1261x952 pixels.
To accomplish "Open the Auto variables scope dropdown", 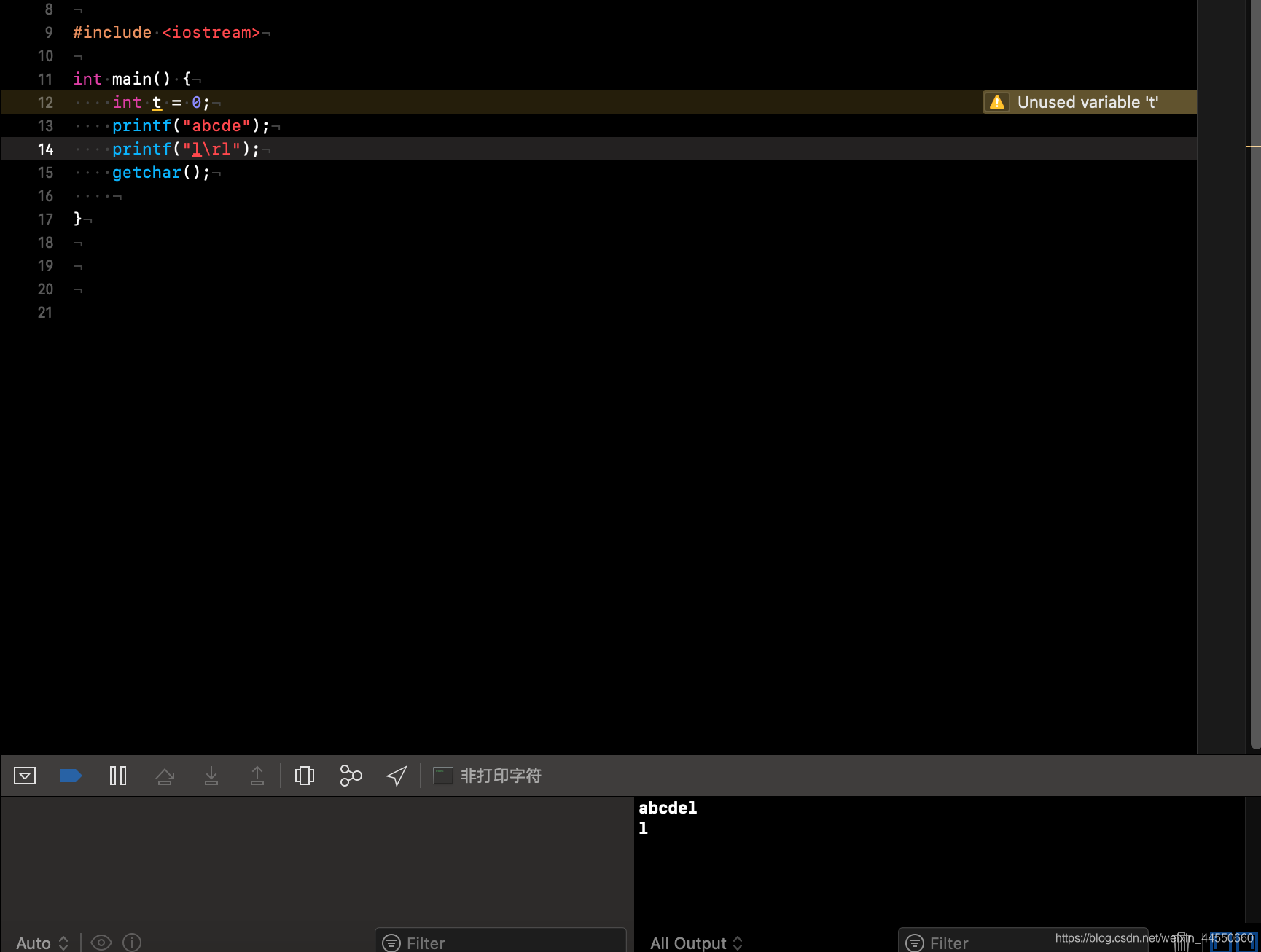I will pos(42,943).
